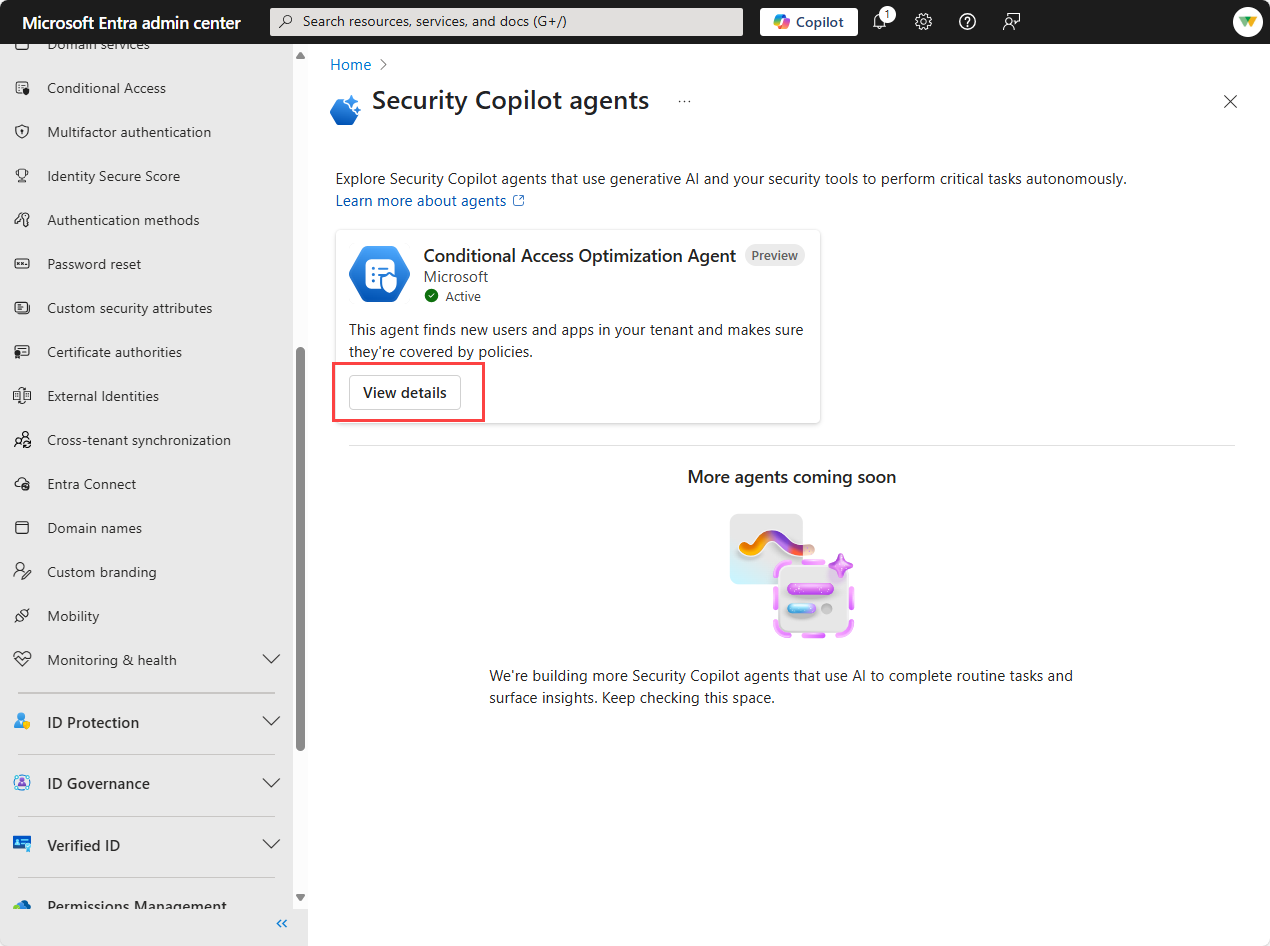Screen dimensions: 1270x946
Task: Click the Domain names icon
Action: [22, 528]
